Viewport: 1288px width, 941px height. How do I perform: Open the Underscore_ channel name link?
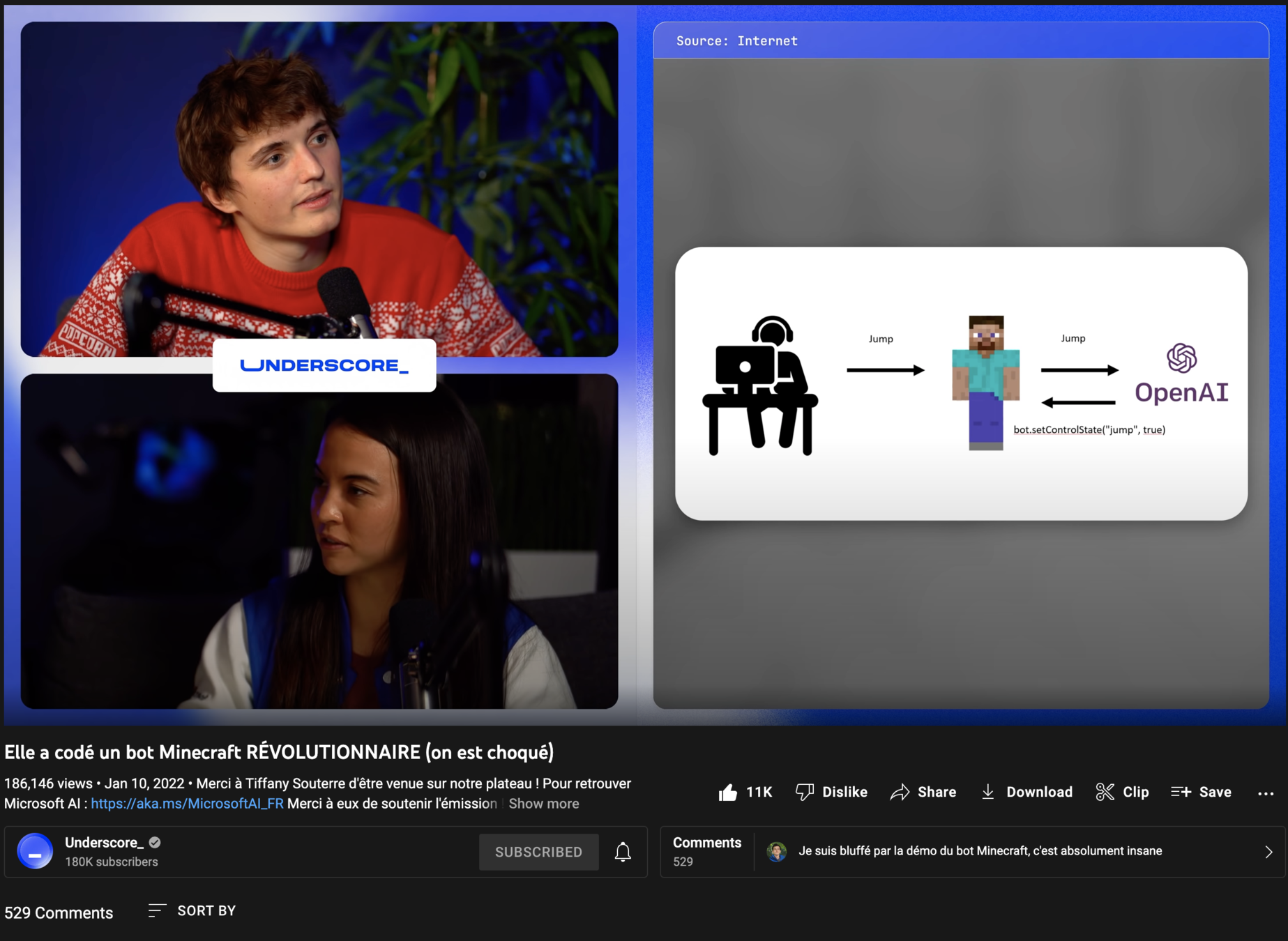(x=104, y=843)
